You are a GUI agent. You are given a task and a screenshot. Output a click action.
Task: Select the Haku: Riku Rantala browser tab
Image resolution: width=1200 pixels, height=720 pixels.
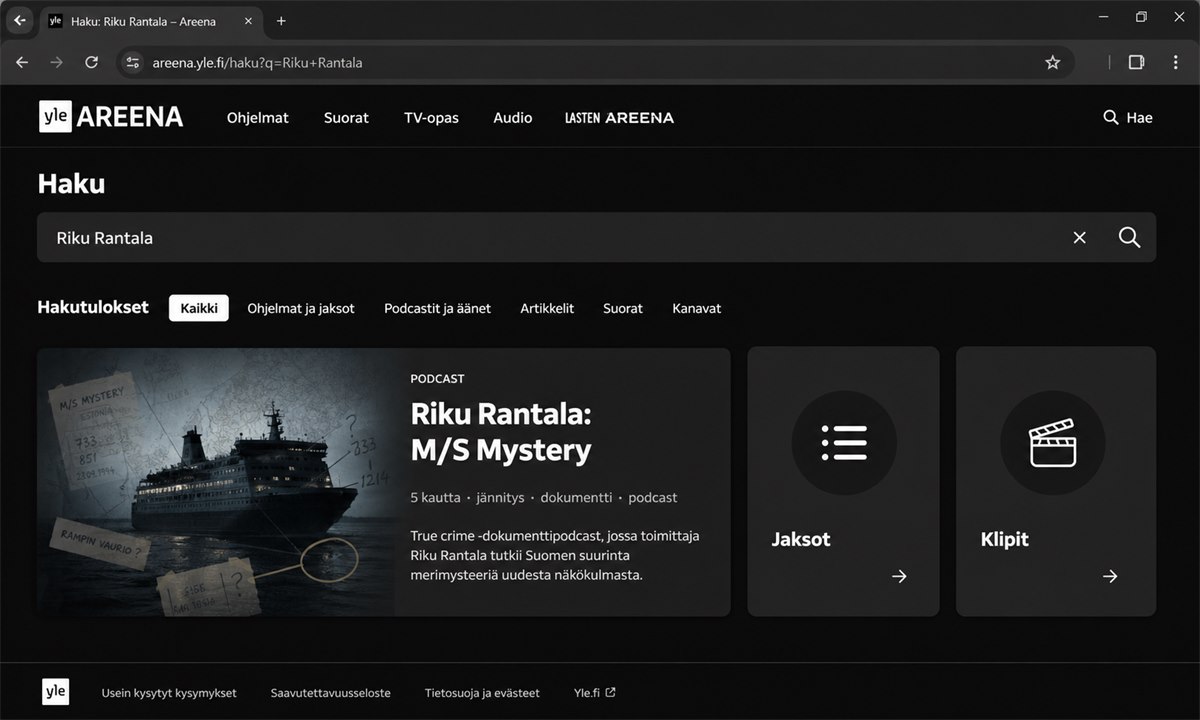[152, 21]
